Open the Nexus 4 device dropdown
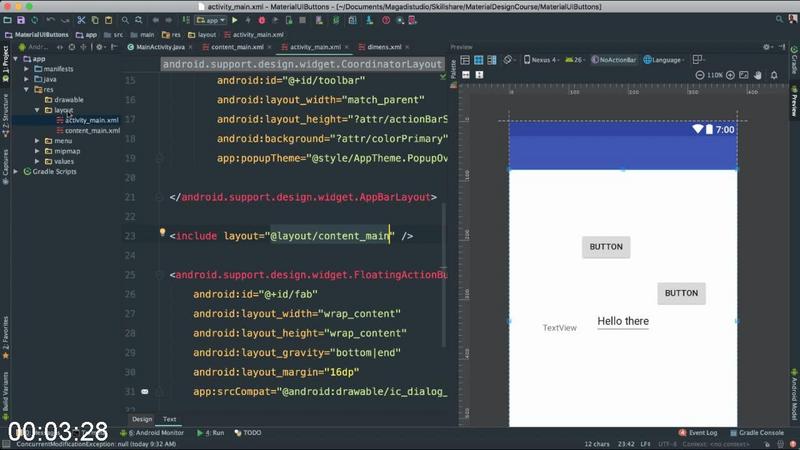The image size is (800, 450). tap(541, 60)
